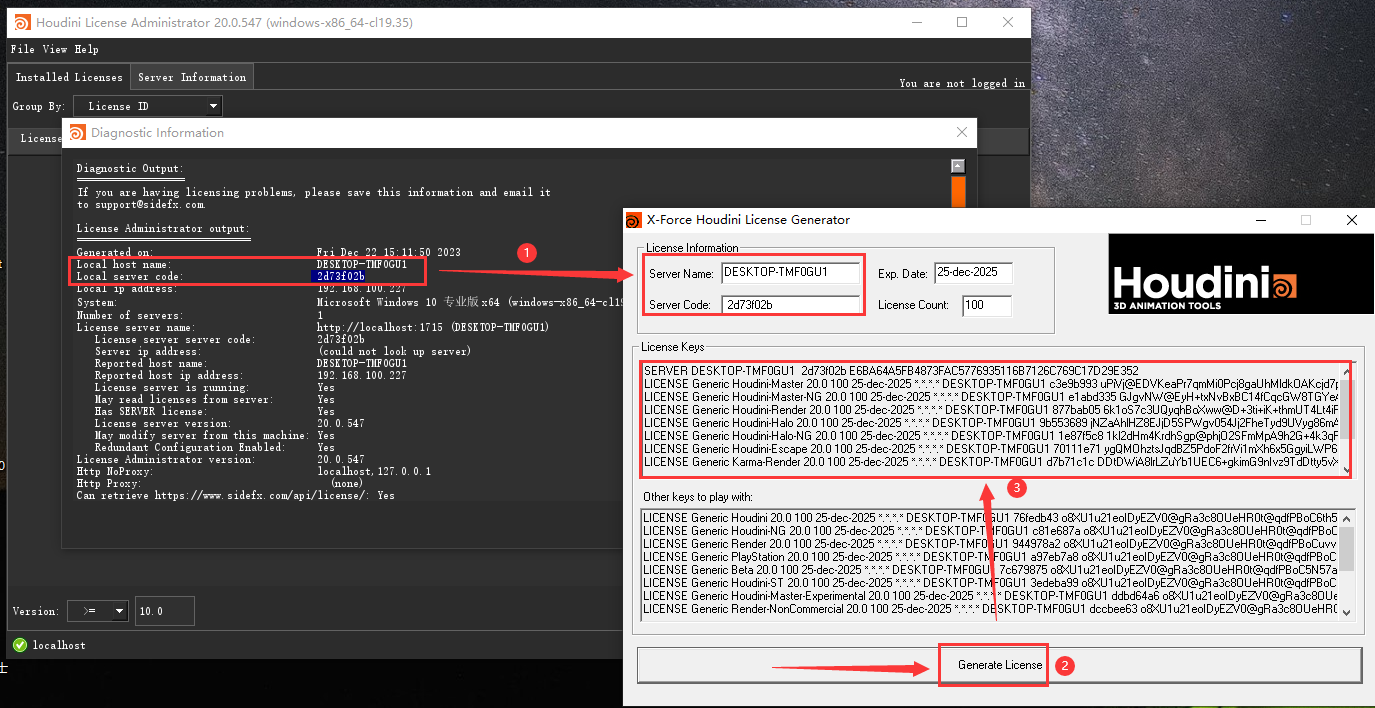Click the highlighted local server code value
This screenshot has height=708, width=1375.
[338, 276]
